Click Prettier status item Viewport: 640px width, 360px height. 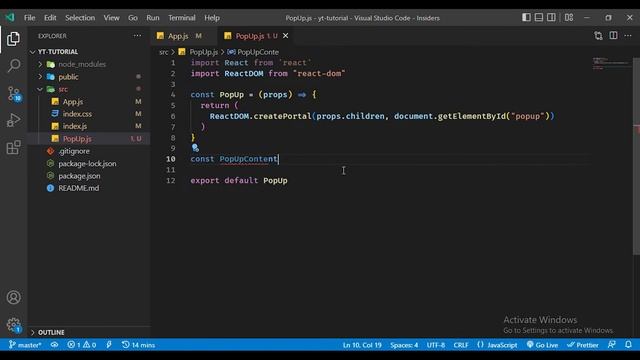pos(582,345)
